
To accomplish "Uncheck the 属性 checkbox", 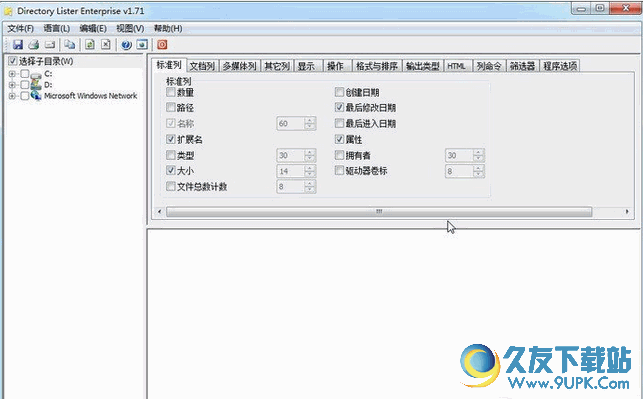I will tap(339, 139).
